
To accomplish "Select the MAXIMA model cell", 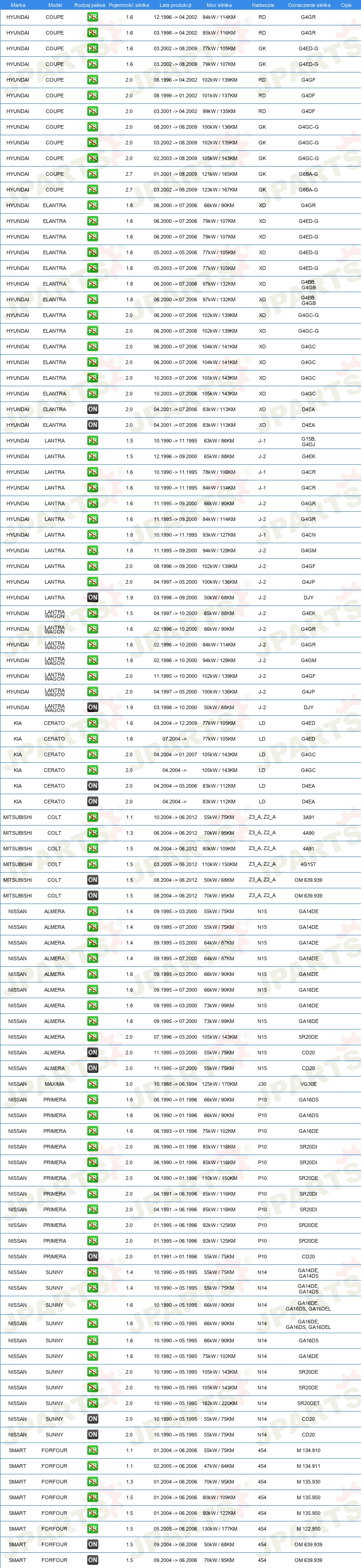I will pos(54,1084).
